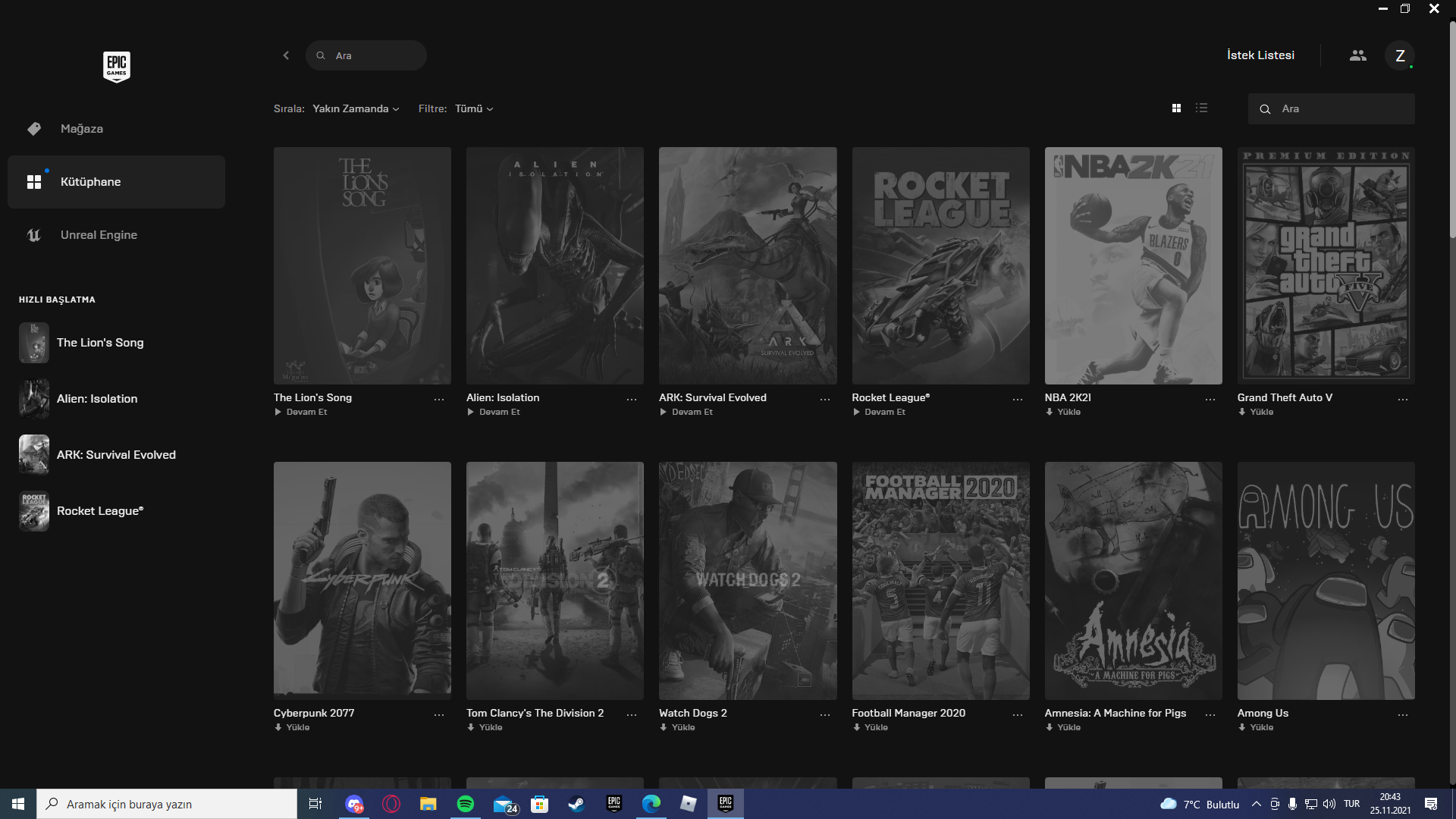Open the volume control in the tray

(1329, 804)
